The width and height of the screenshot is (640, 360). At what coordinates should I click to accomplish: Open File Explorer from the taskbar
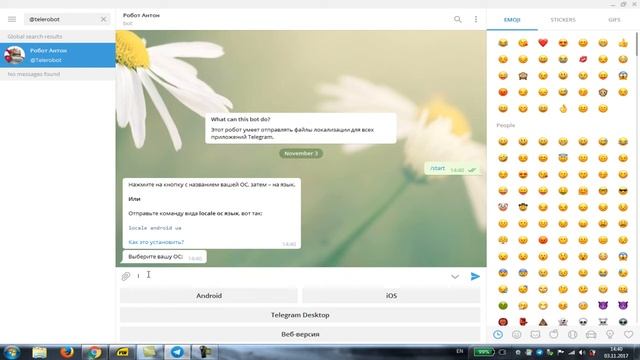click(x=39, y=352)
